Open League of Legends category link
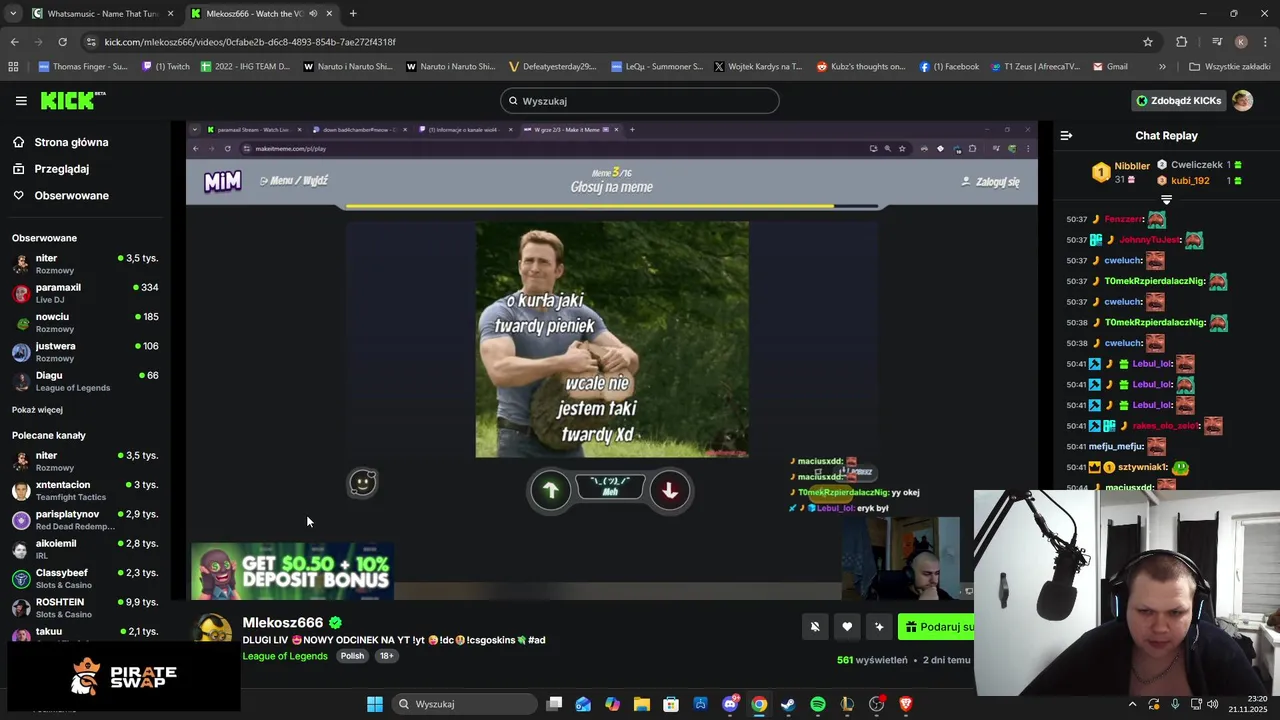The height and width of the screenshot is (720, 1280). [x=285, y=656]
